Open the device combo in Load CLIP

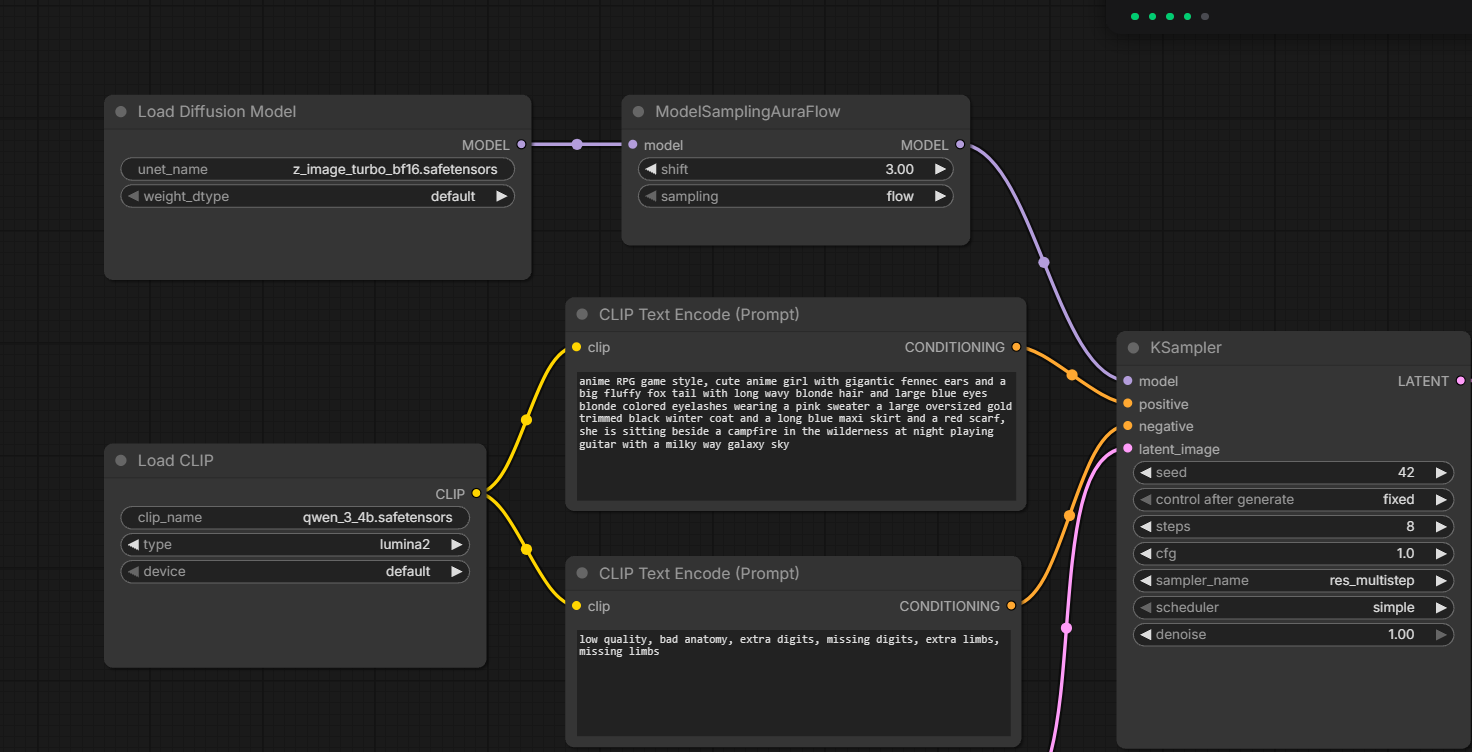pos(295,571)
